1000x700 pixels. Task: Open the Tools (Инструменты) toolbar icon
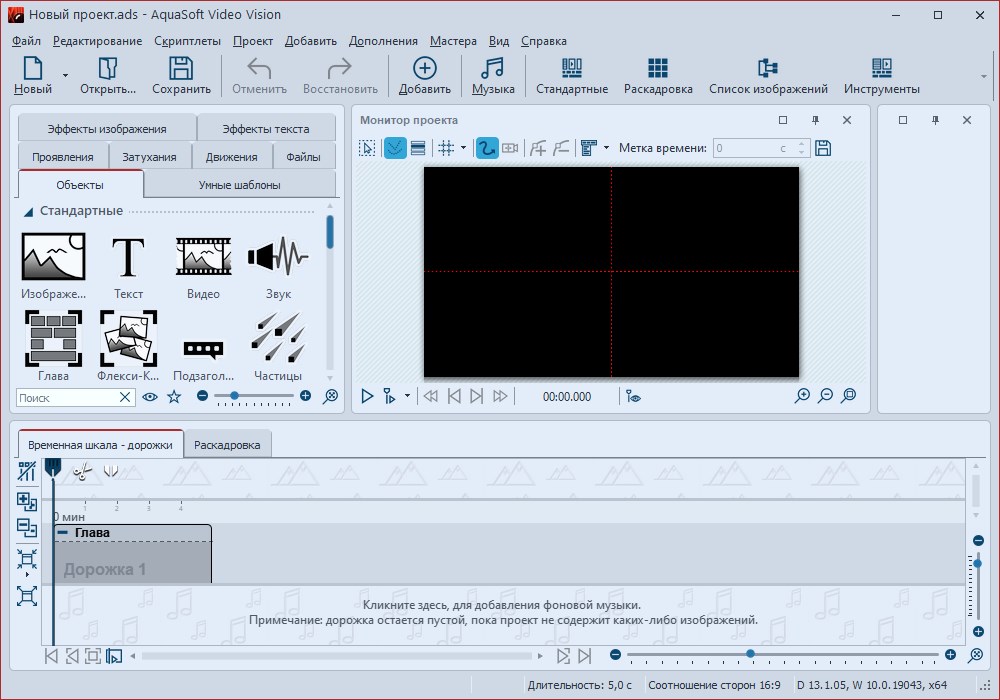click(881, 75)
